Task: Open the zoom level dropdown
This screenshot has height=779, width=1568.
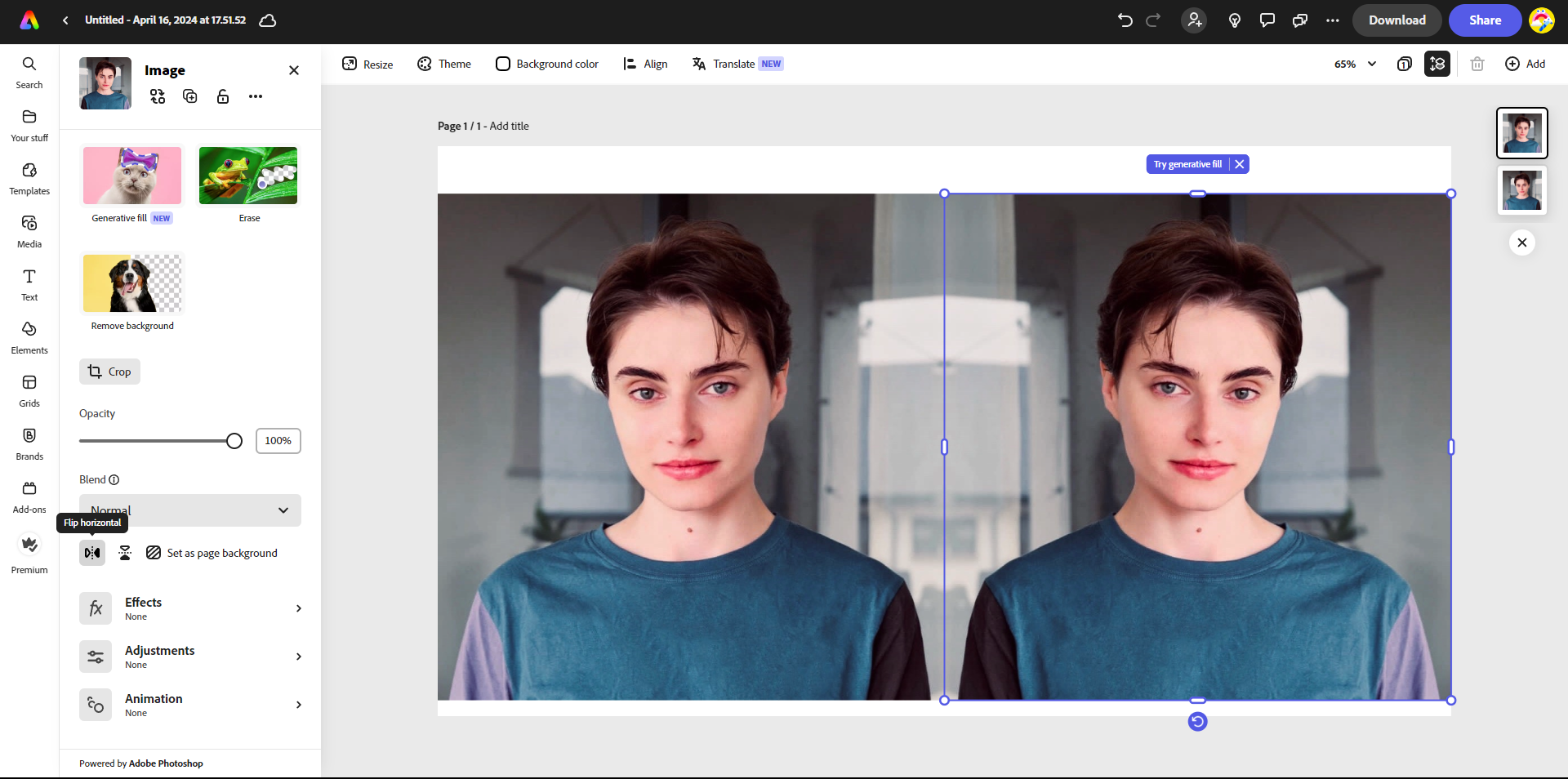Action: tap(1354, 64)
